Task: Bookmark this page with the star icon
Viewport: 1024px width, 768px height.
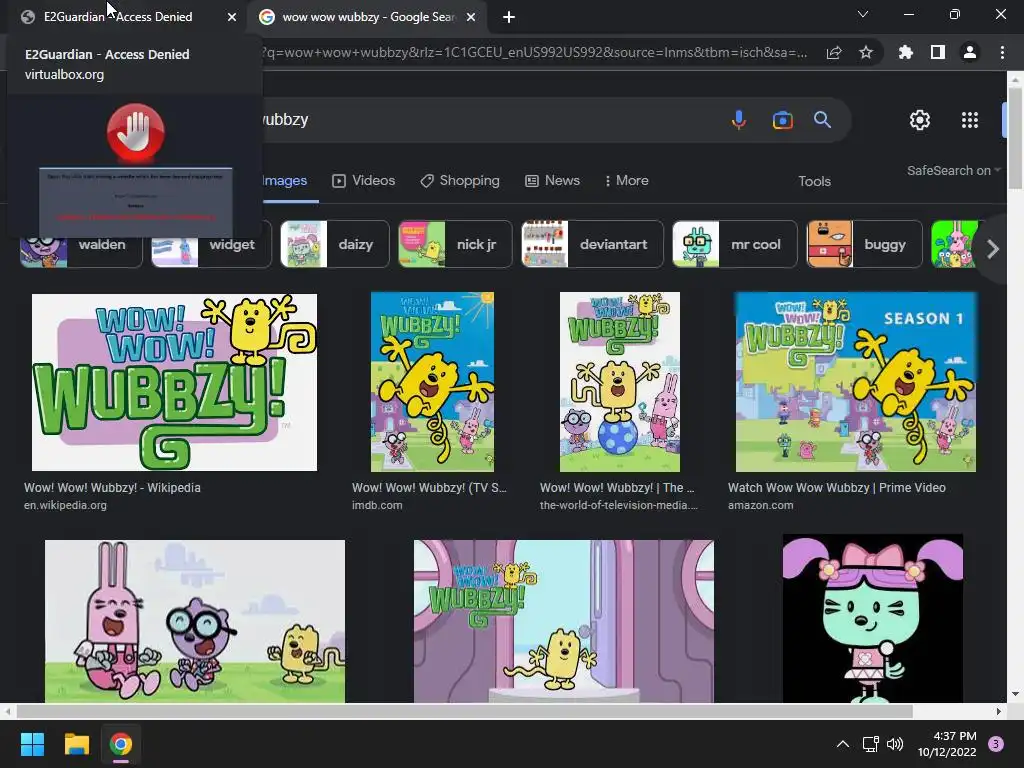Action: tap(866, 52)
